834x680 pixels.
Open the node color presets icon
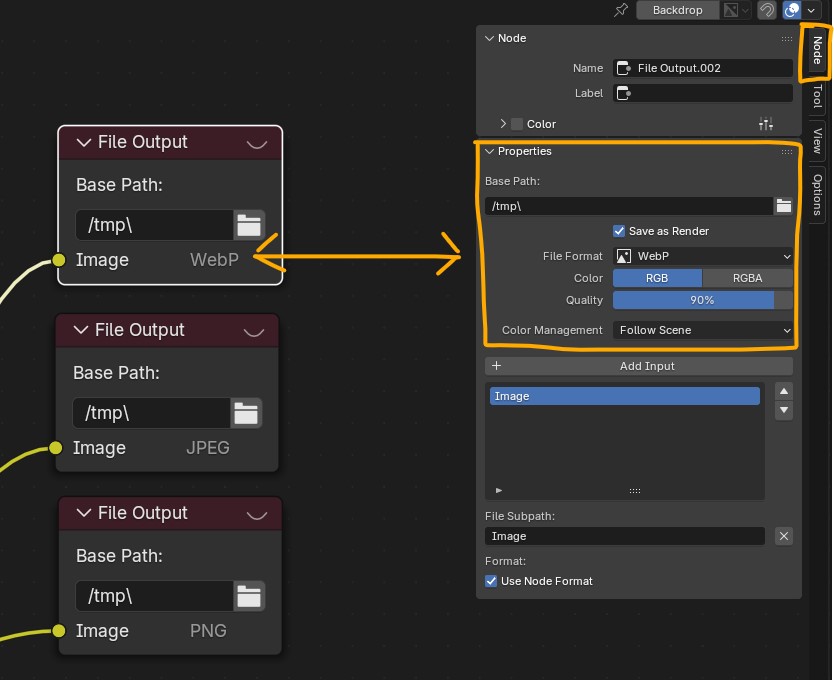766,124
